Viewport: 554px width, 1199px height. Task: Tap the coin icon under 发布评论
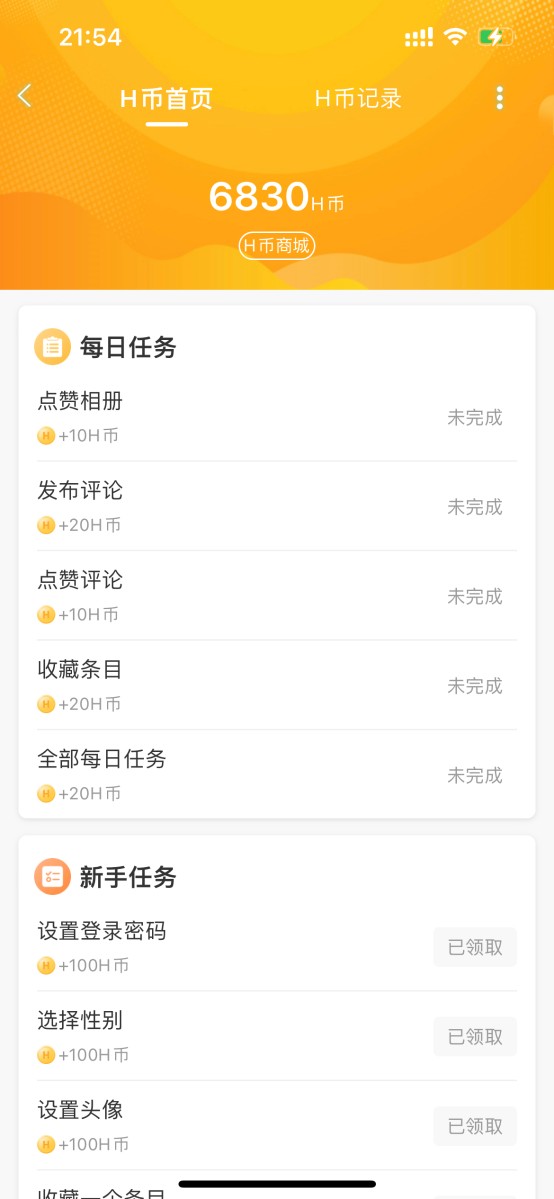point(46,525)
